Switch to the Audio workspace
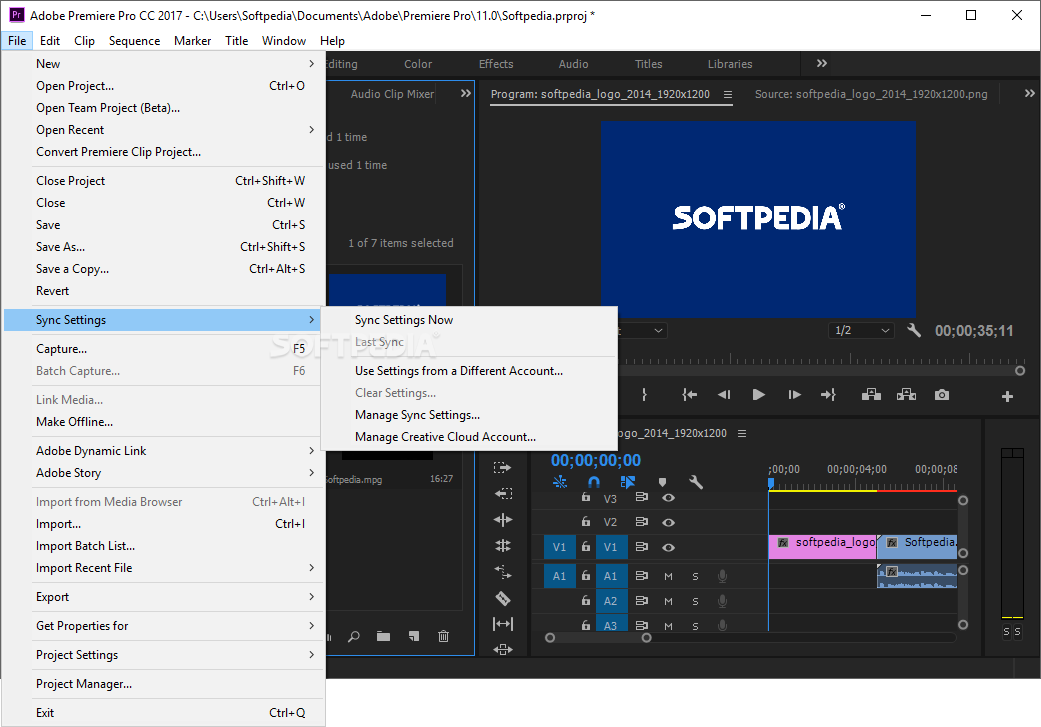Viewport: 1041px width, 727px height. 573,64
